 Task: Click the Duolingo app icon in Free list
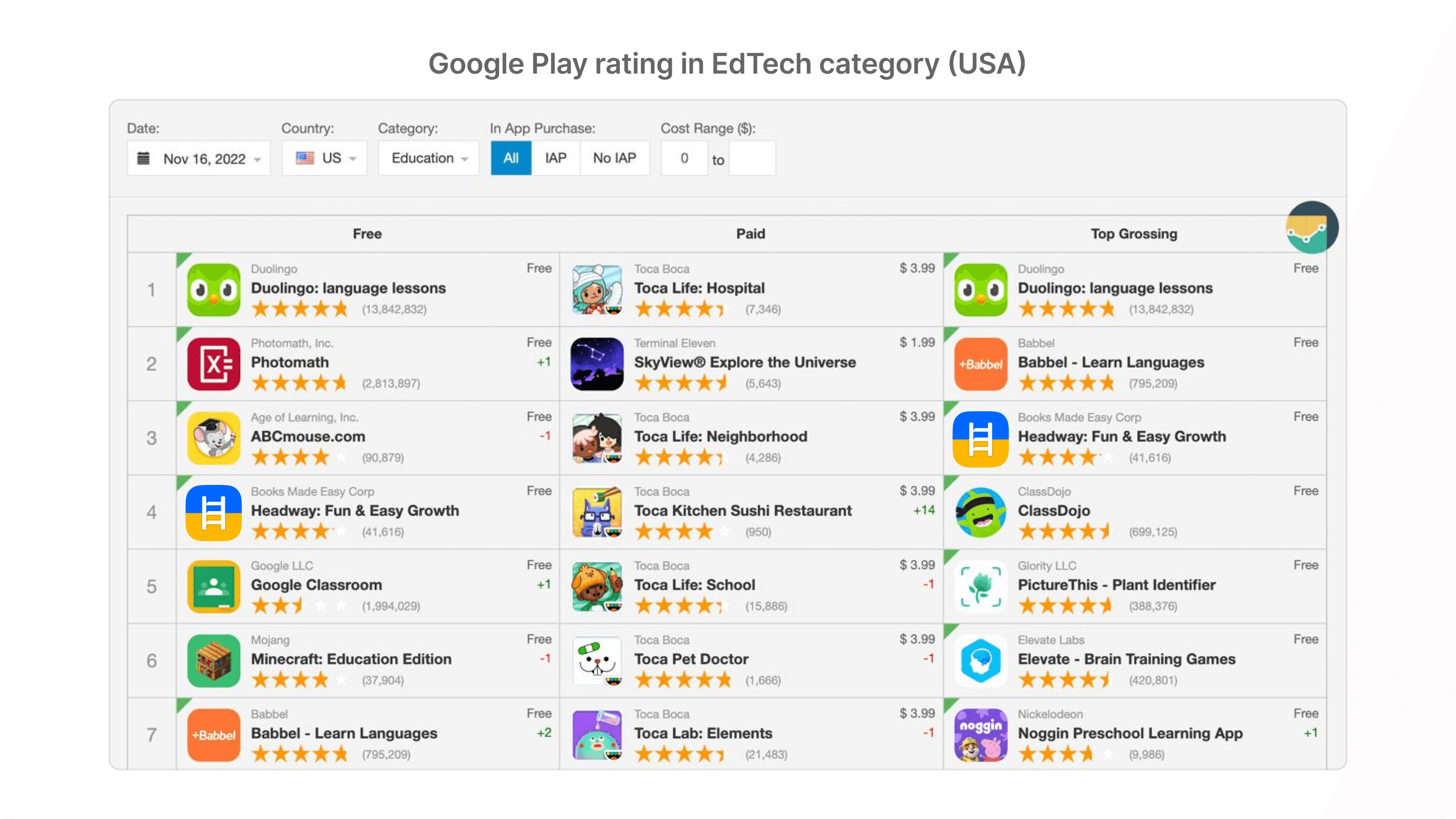coord(213,289)
